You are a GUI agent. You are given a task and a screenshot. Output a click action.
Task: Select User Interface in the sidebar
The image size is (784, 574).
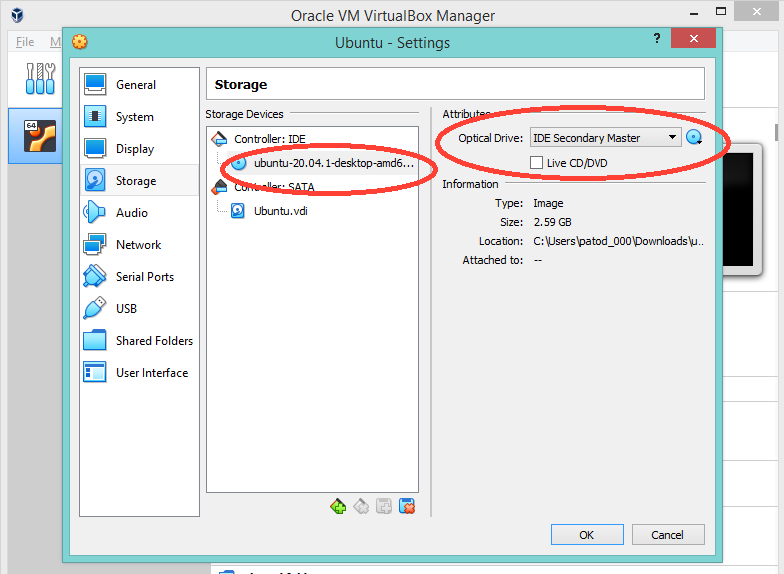[x=139, y=372]
